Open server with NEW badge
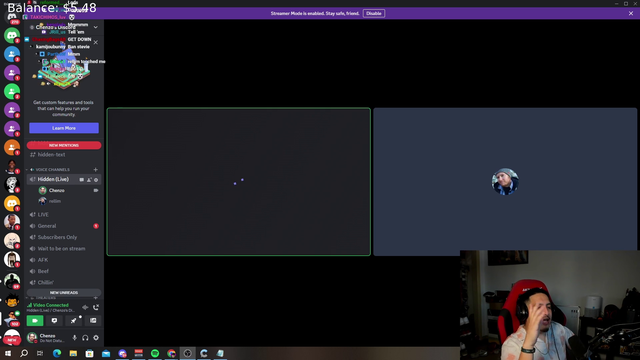This screenshot has width=640, height=360. 12,337
